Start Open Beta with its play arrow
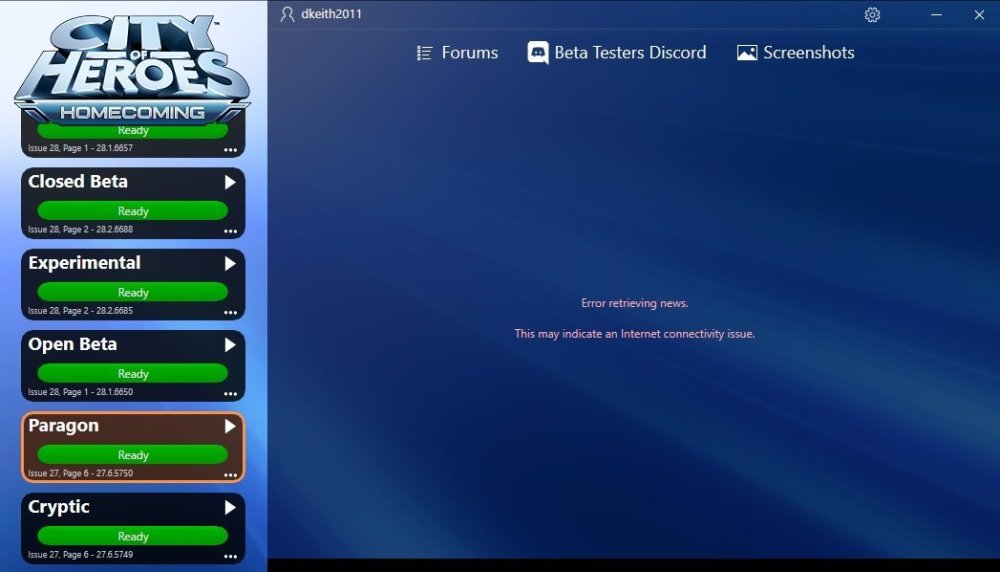Screen dimensions: 1000x572 coord(230,345)
